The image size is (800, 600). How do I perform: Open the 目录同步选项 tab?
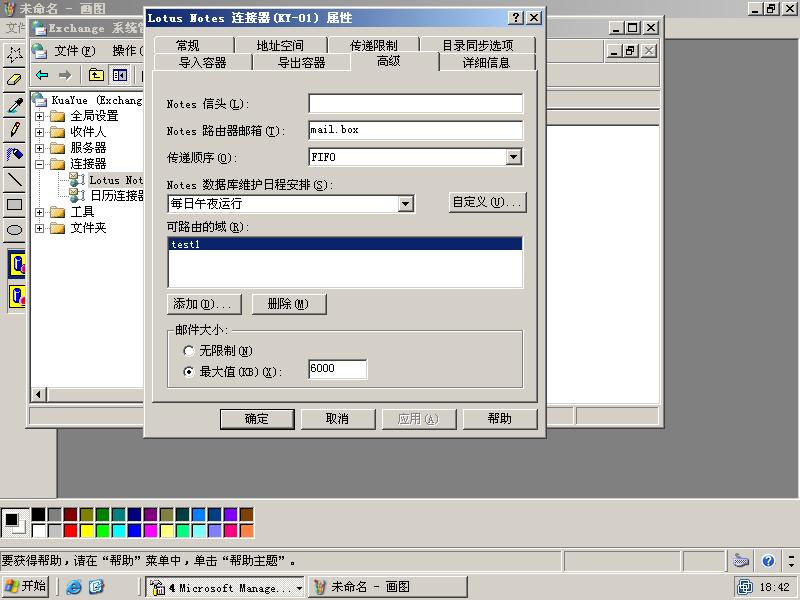(x=478, y=45)
